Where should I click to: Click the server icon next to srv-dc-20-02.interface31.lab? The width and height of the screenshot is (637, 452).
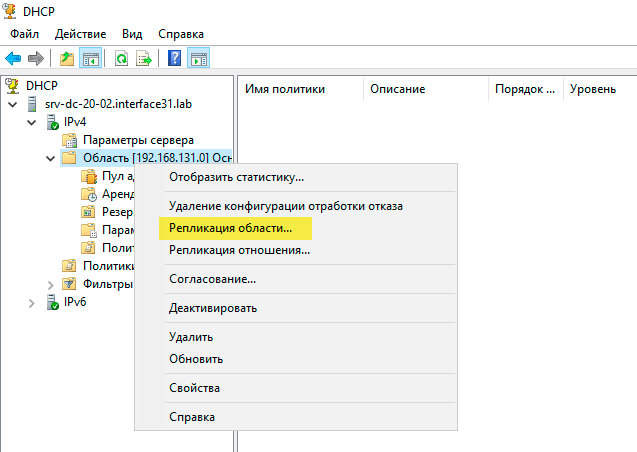[x=32, y=104]
